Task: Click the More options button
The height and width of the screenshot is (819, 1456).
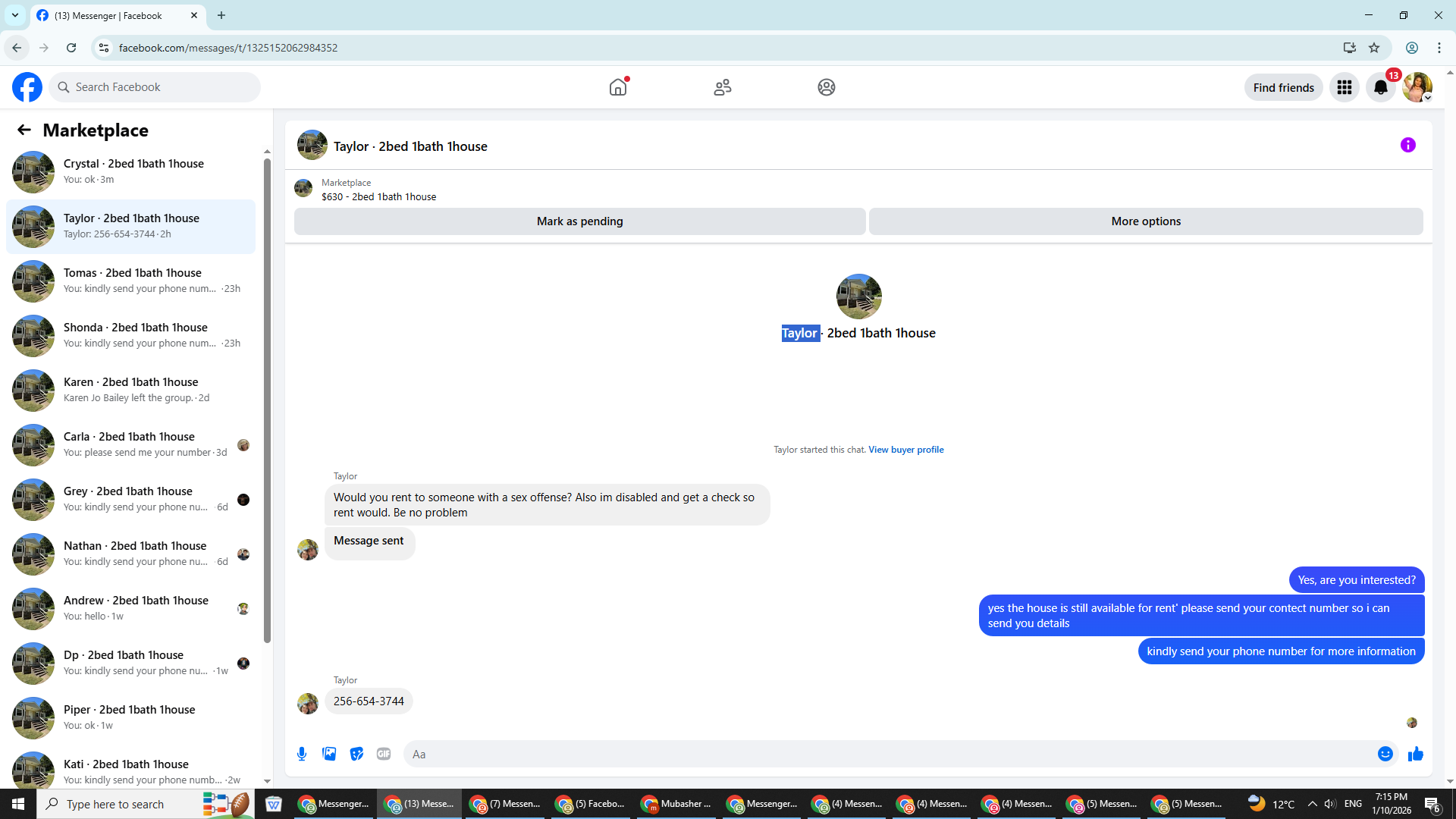Action: coord(1145,221)
